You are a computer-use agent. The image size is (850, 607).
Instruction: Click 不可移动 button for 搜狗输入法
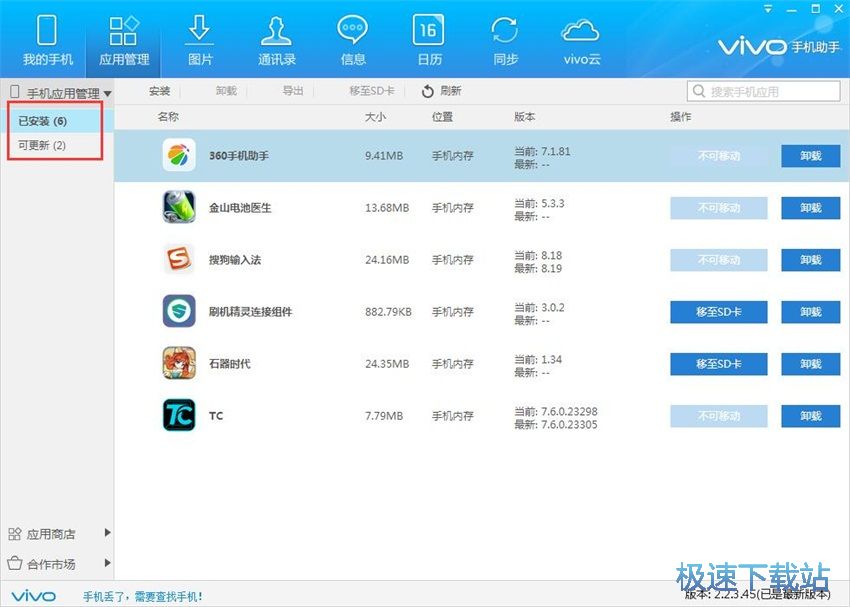pyautogui.click(x=719, y=260)
